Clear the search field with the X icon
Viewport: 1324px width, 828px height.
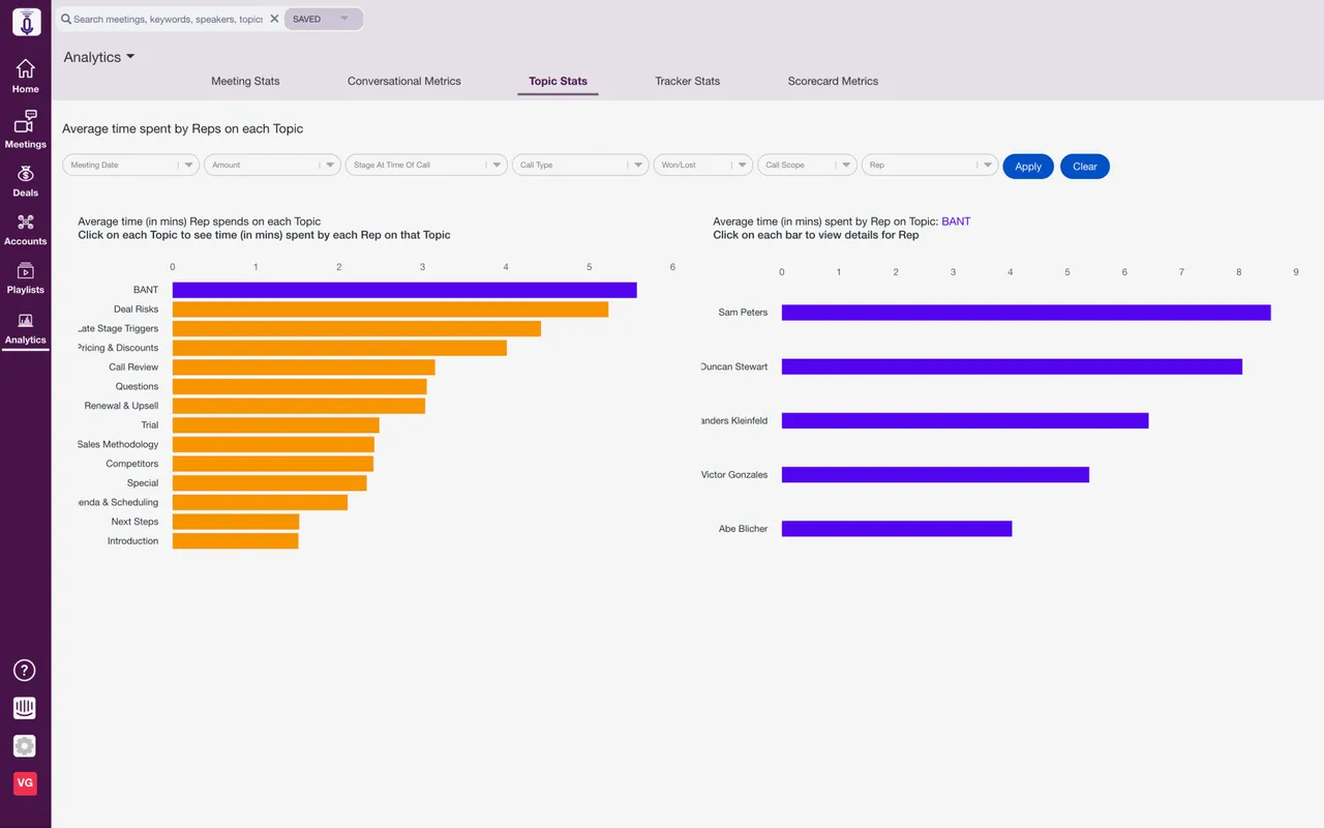point(274,19)
